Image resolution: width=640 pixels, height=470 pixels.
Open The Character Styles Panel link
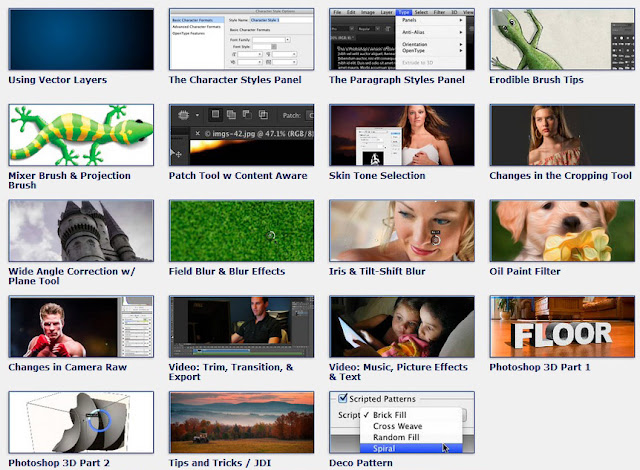coord(235,80)
